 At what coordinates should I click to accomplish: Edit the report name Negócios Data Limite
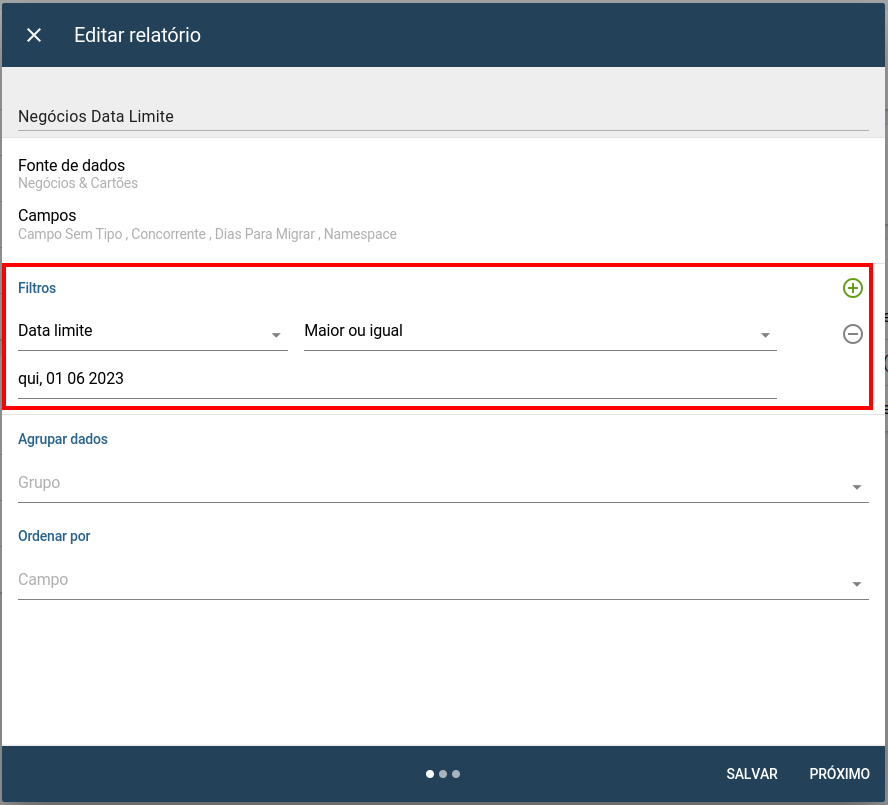[443, 116]
